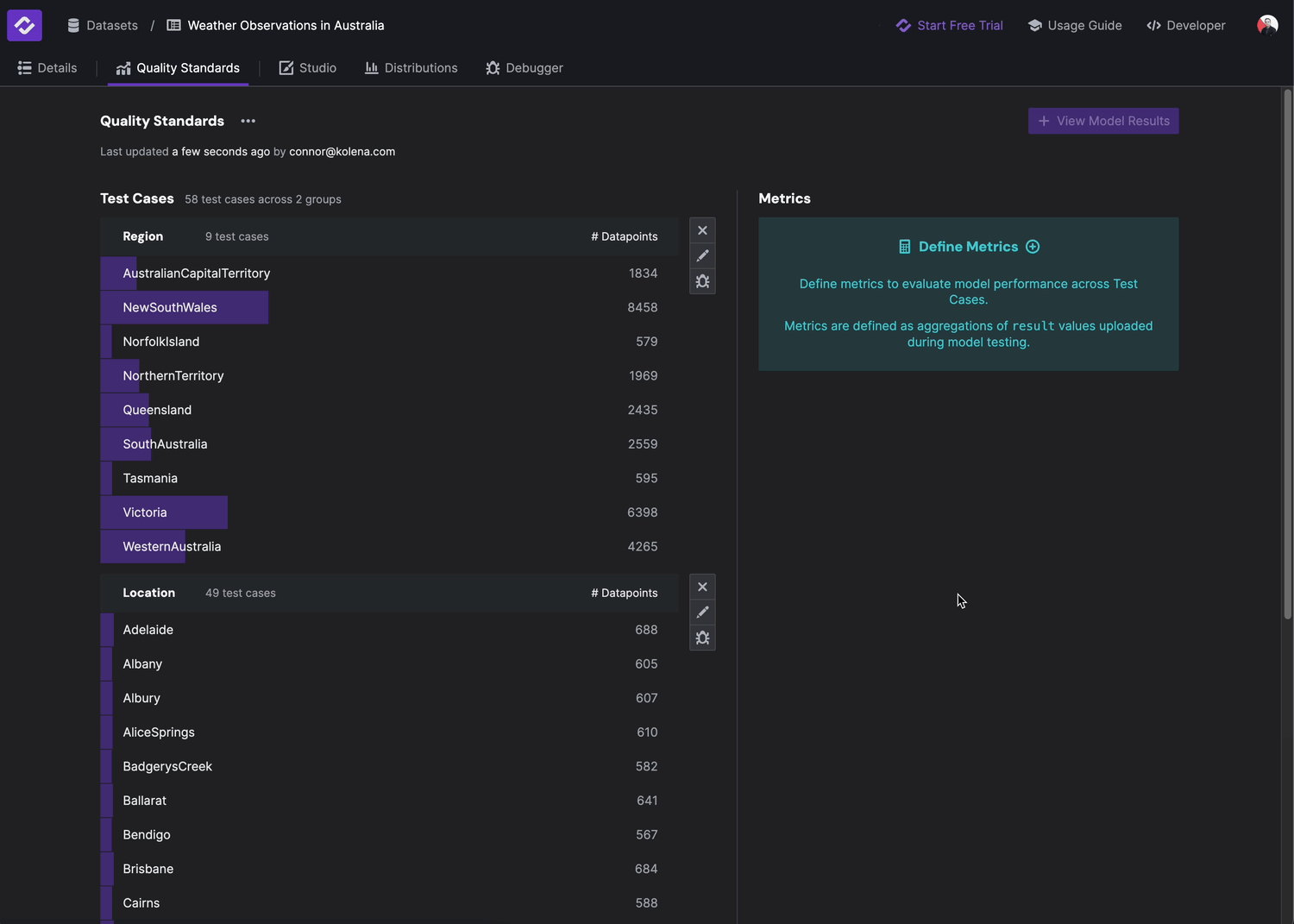Viewport: 1294px width, 924px height.
Task: Select the NewSouthWales test case row
Action: tap(388, 307)
